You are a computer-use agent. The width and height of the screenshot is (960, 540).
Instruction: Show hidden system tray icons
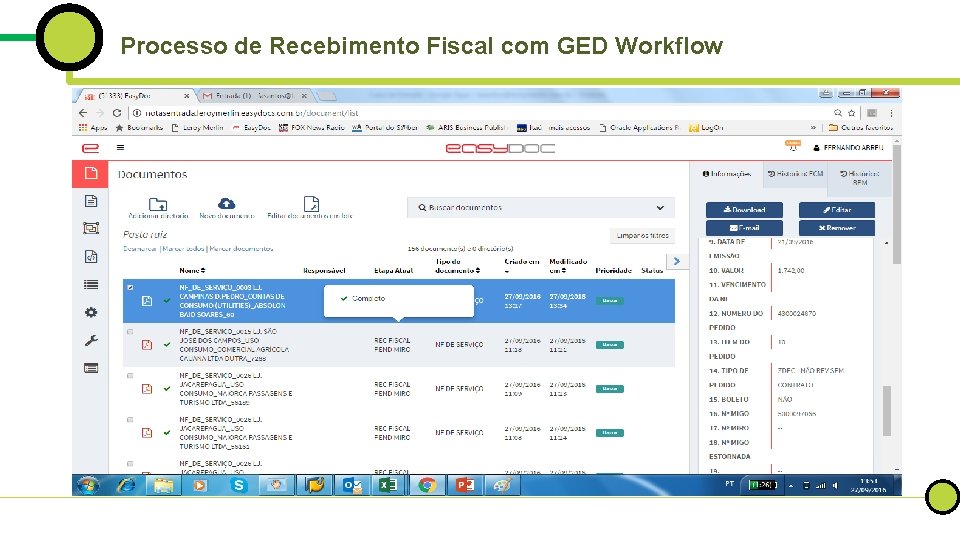click(790, 486)
